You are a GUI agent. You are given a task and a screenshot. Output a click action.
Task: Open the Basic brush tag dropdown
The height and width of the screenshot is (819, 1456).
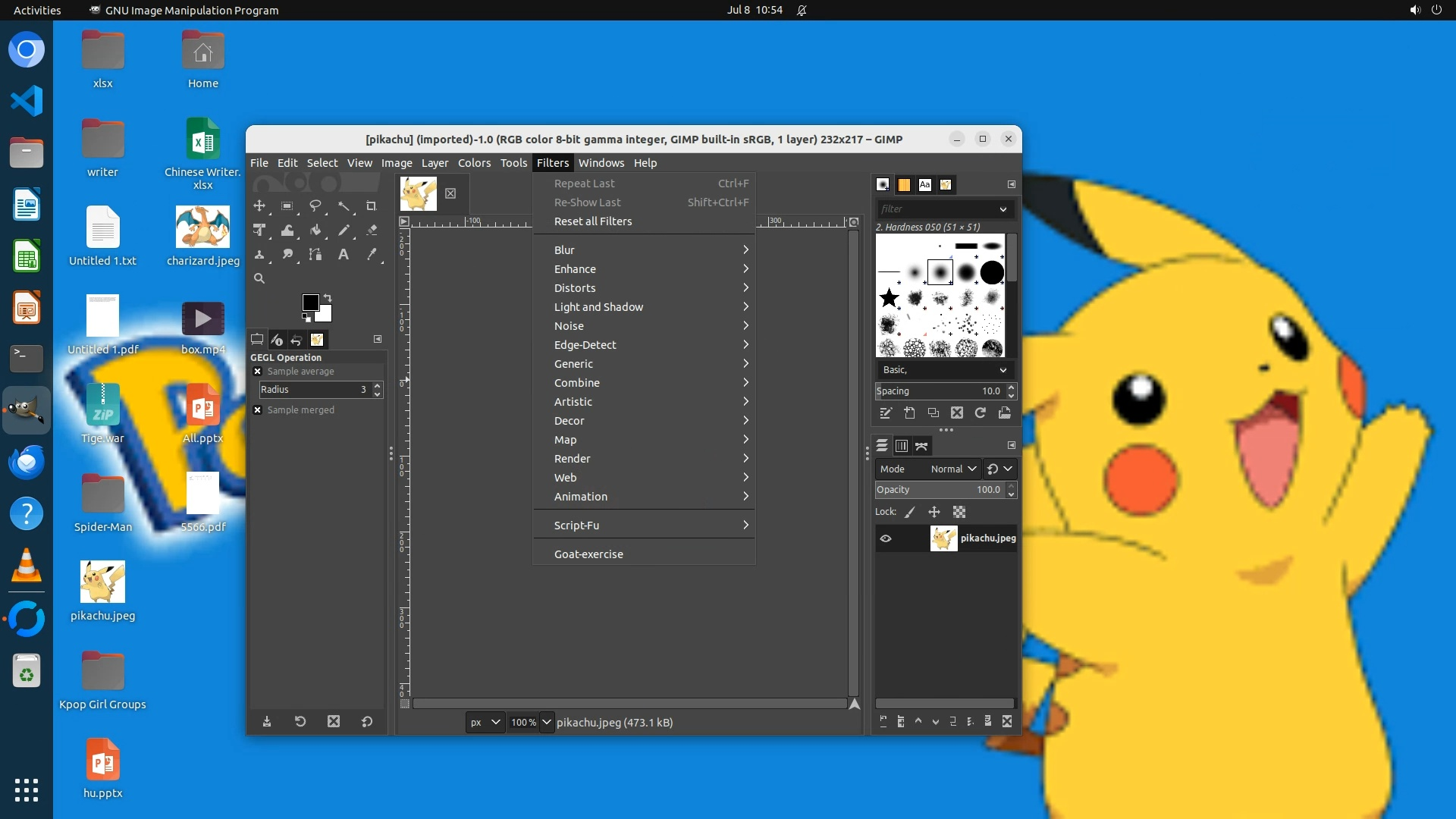click(x=945, y=370)
